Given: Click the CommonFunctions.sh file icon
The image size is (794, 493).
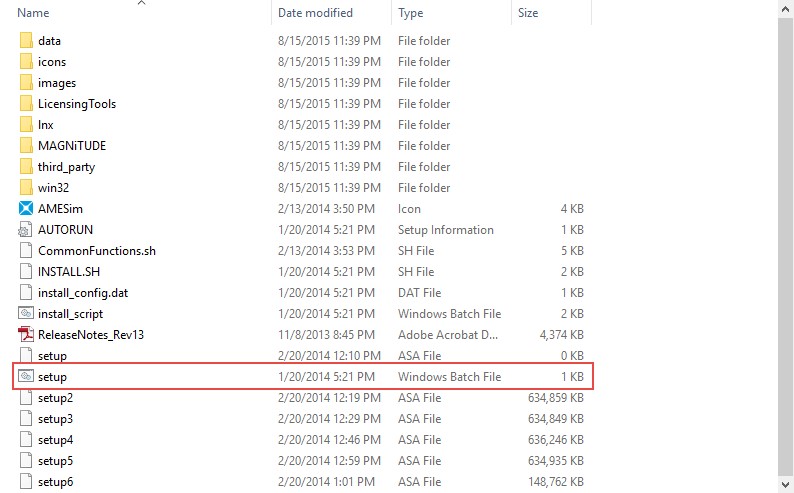Looking at the screenshot, I should pos(26,251).
